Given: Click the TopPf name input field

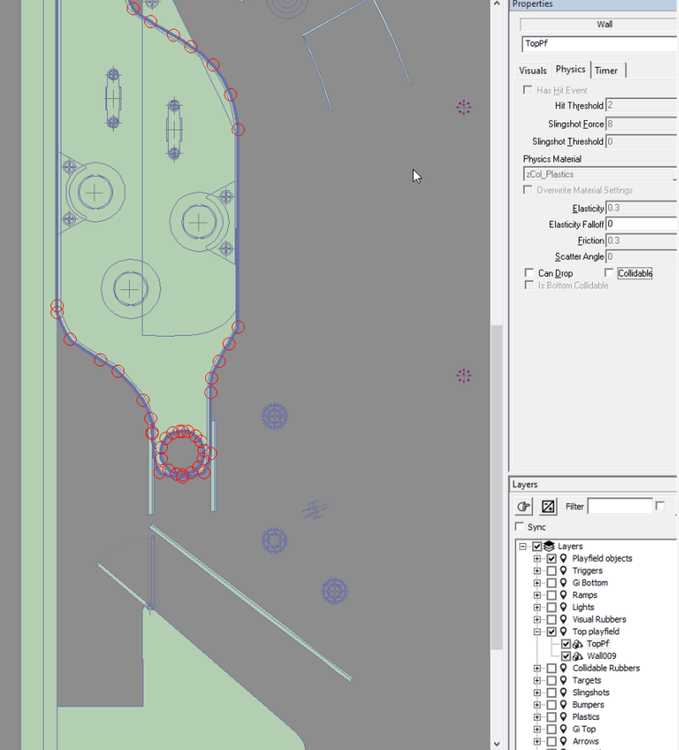Looking at the screenshot, I should click(x=600, y=44).
